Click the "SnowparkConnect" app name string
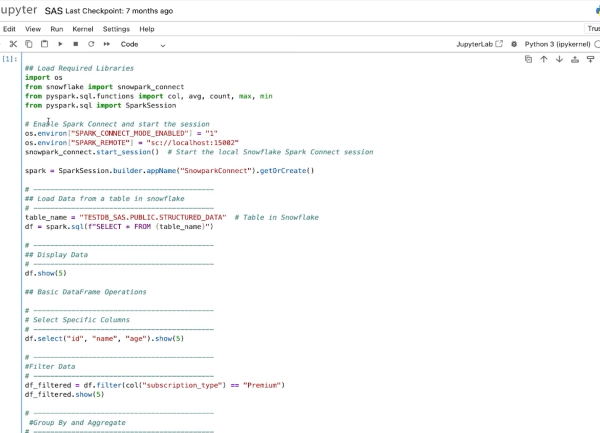The width and height of the screenshot is (600, 433). (x=216, y=171)
